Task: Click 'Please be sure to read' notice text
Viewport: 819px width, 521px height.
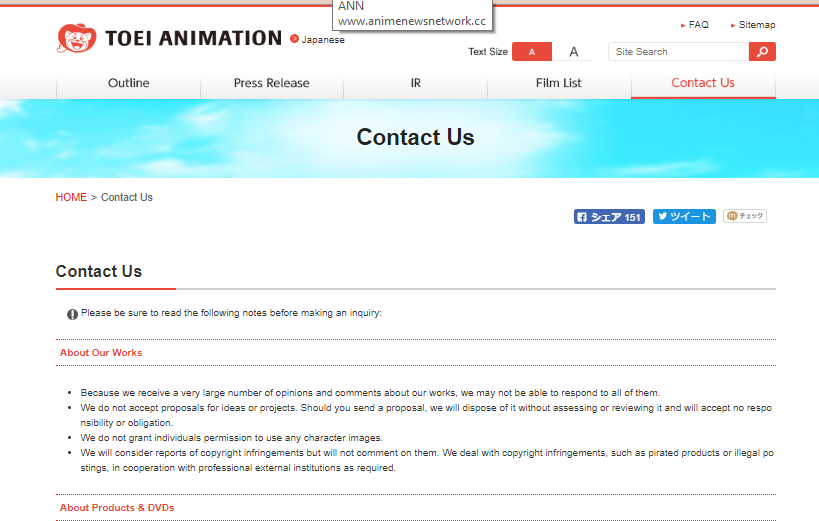Action: 231,312
